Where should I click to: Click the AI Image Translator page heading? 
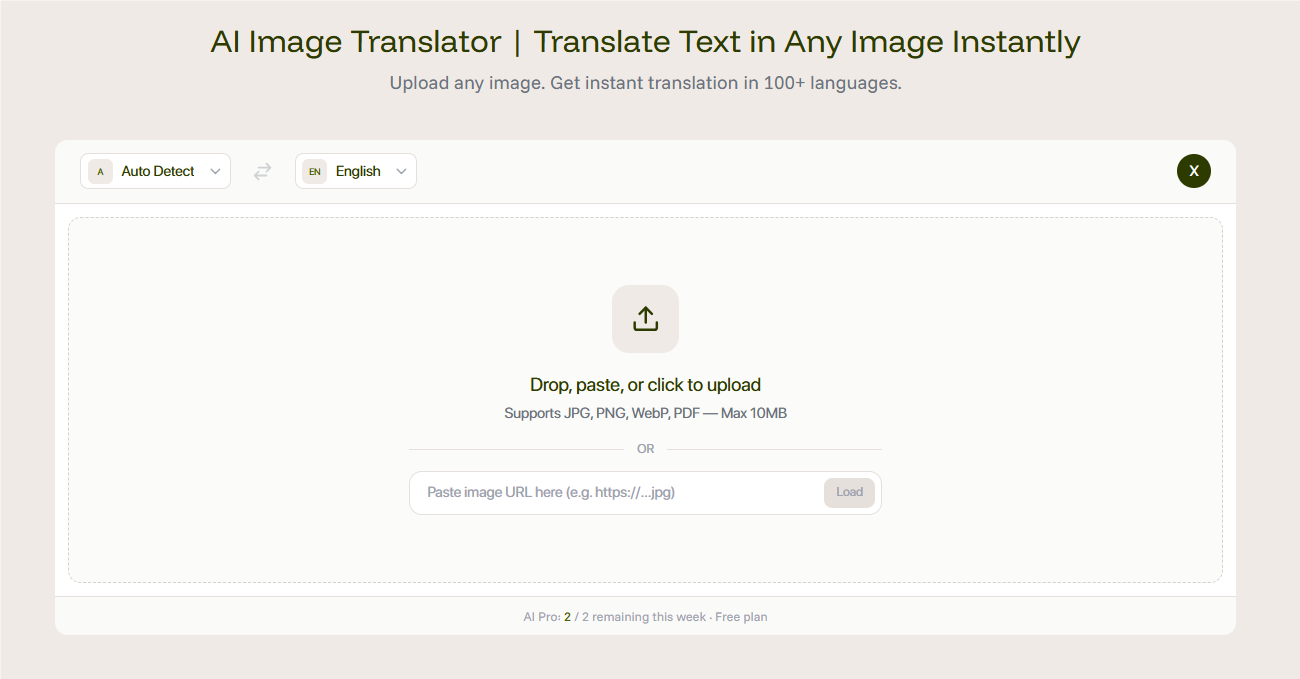click(x=645, y=42)
